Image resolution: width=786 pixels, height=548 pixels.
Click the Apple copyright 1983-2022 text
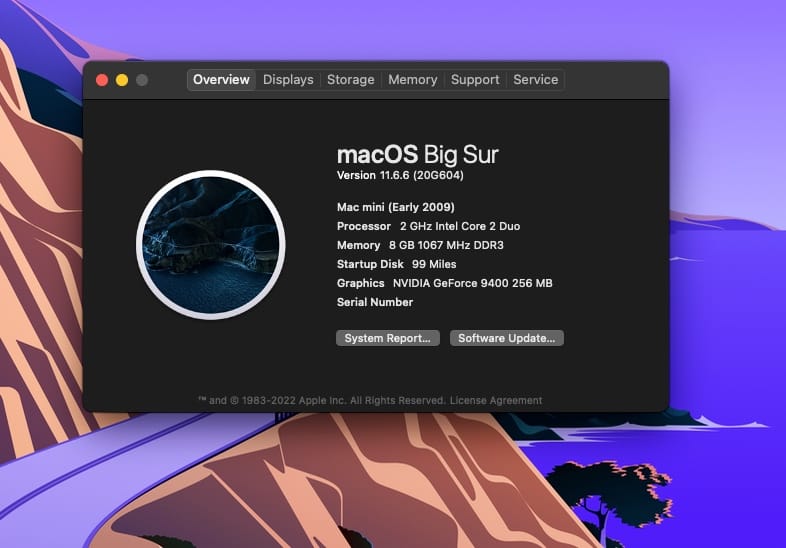coord(321,400)
